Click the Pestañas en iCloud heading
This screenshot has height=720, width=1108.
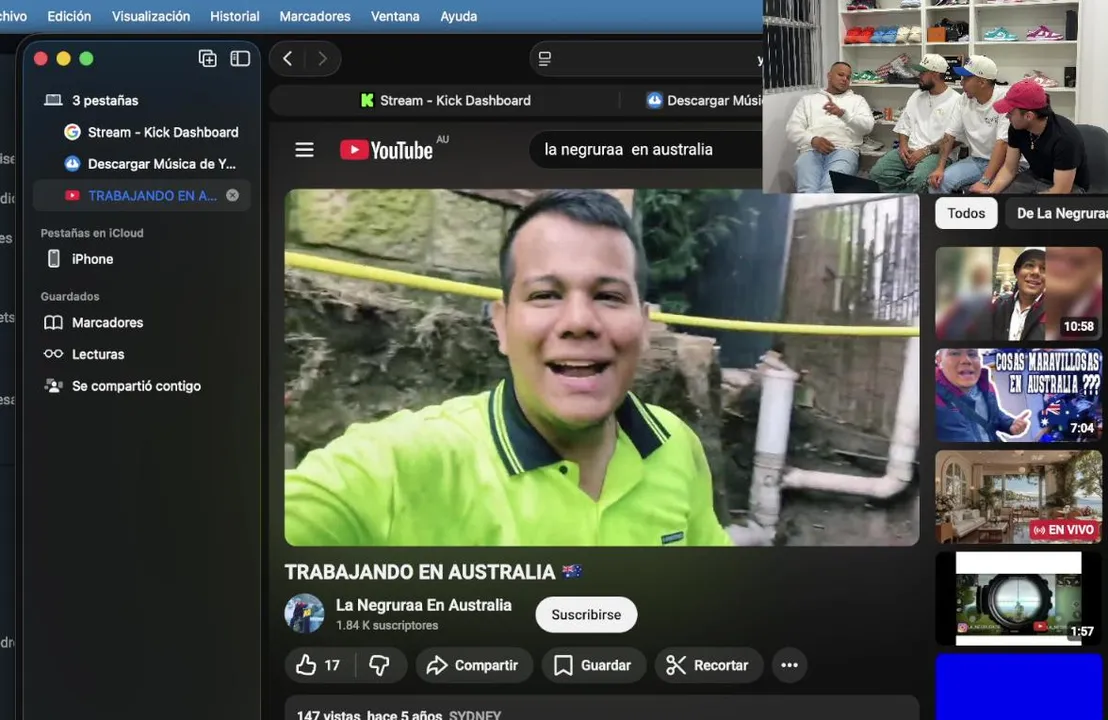point(92,233)
